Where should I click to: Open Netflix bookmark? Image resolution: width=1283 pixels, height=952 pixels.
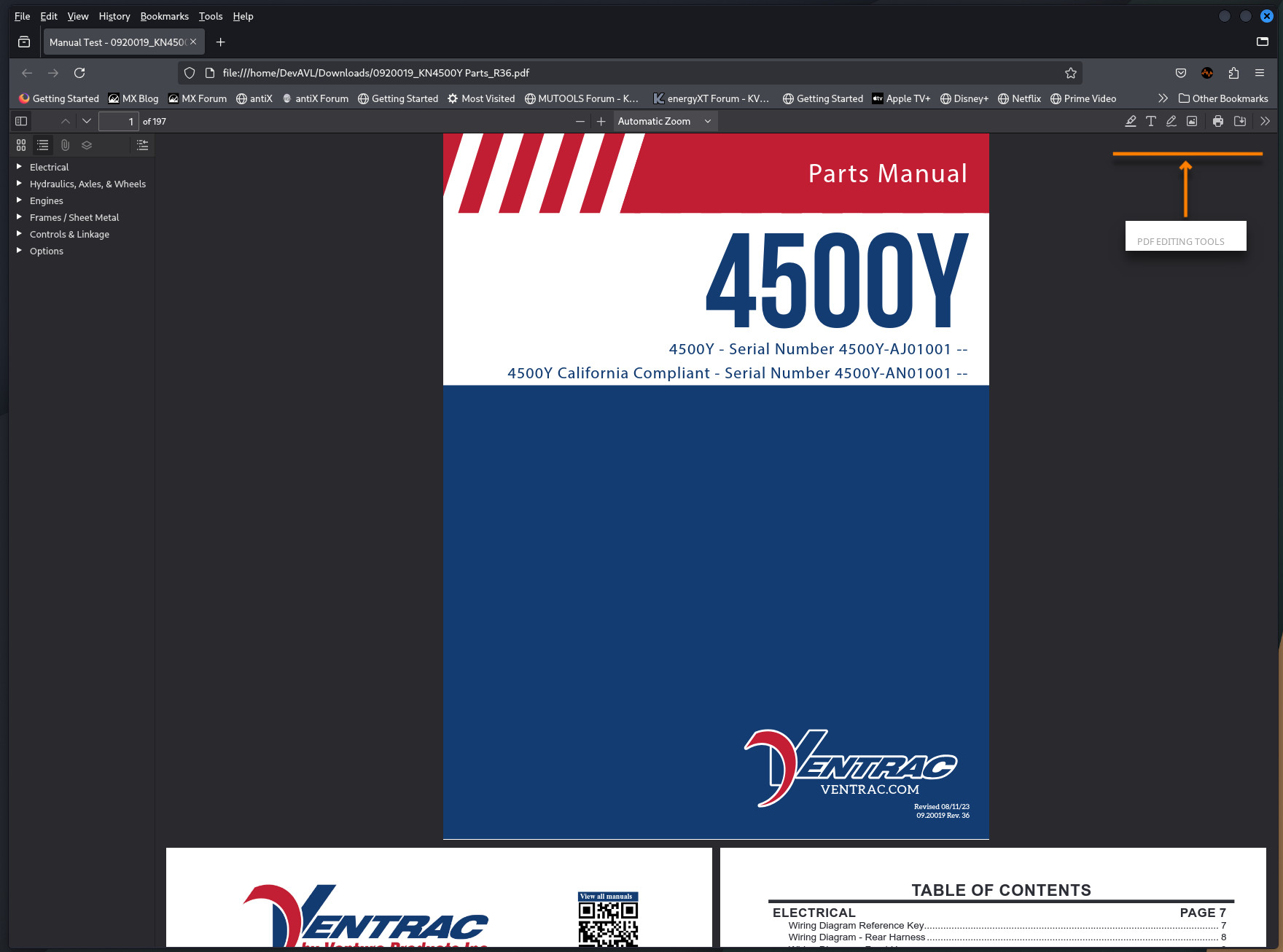click(1019, 98)
